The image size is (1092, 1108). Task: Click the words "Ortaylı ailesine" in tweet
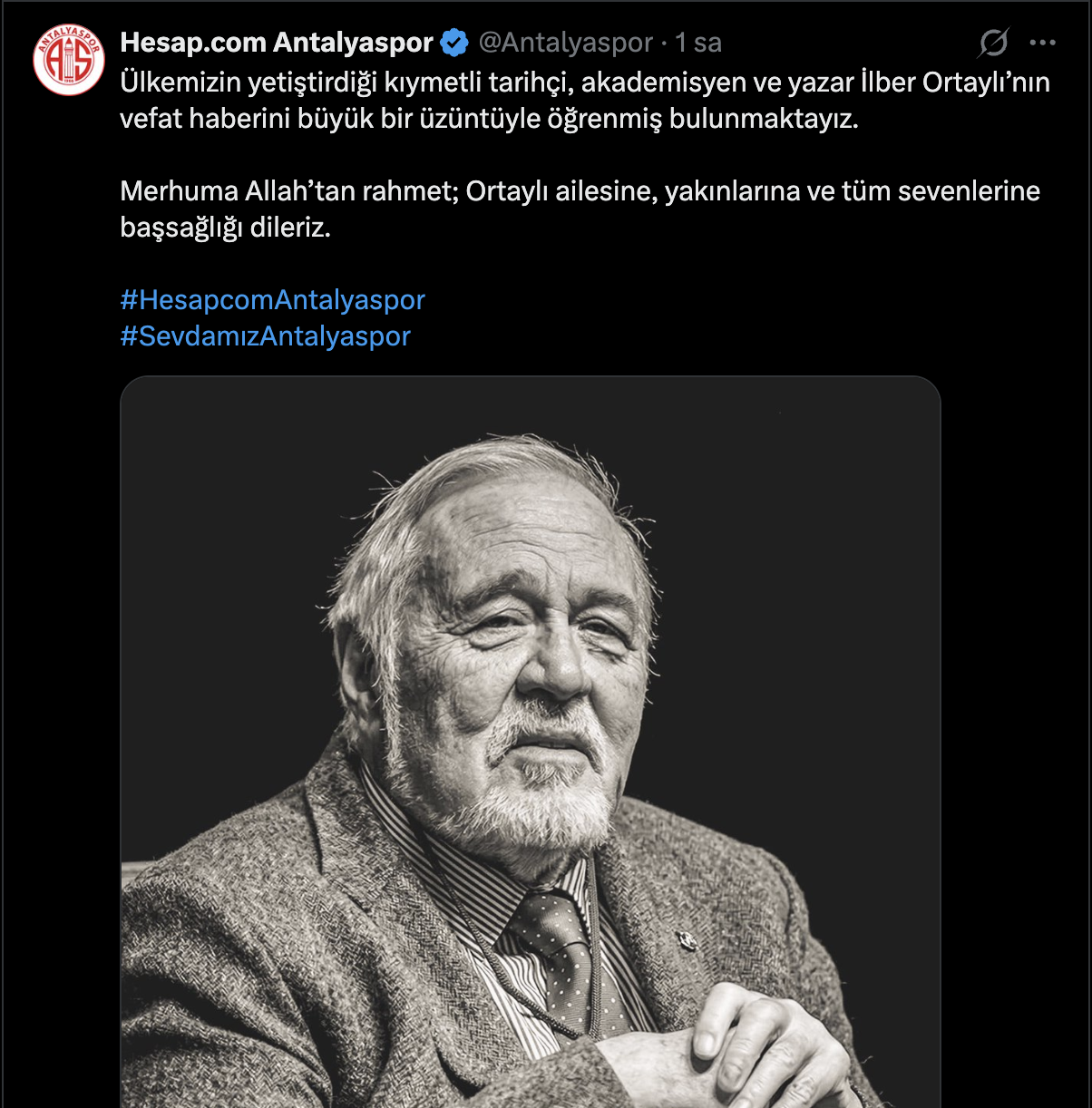click(x=561, y=191)
